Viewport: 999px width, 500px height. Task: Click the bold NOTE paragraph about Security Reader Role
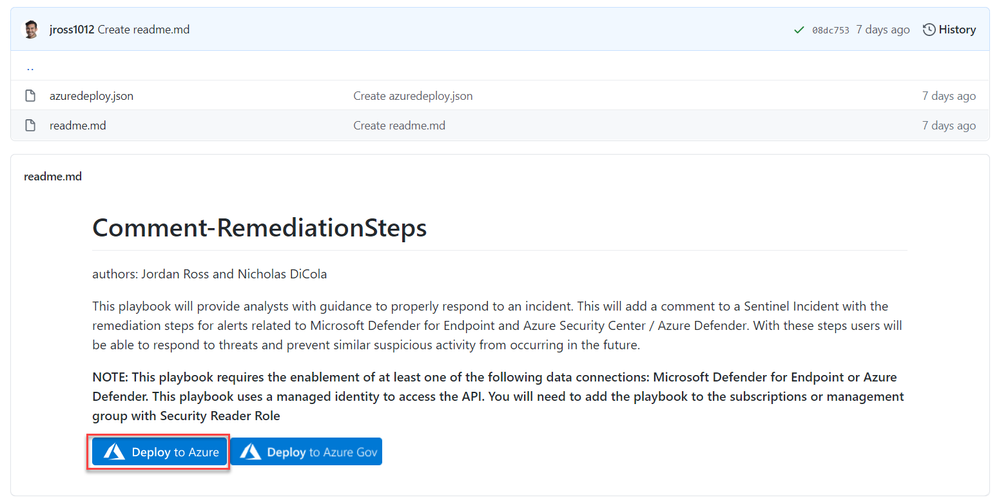pos(498,396)
